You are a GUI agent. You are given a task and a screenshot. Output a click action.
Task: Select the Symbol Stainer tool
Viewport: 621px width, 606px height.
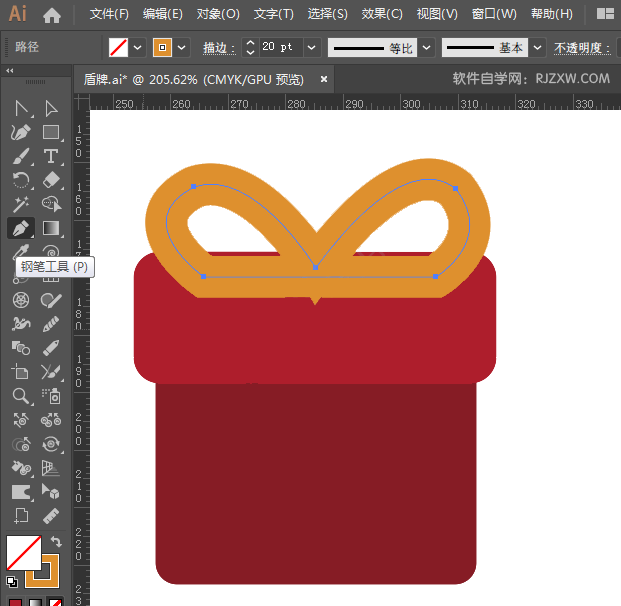[x=21, y=468]
